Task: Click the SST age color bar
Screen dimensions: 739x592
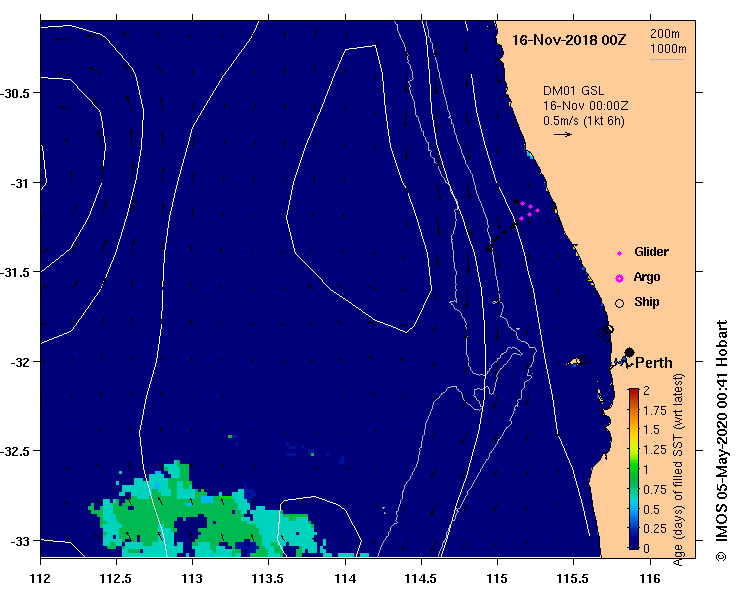Action: click(633, 469)
